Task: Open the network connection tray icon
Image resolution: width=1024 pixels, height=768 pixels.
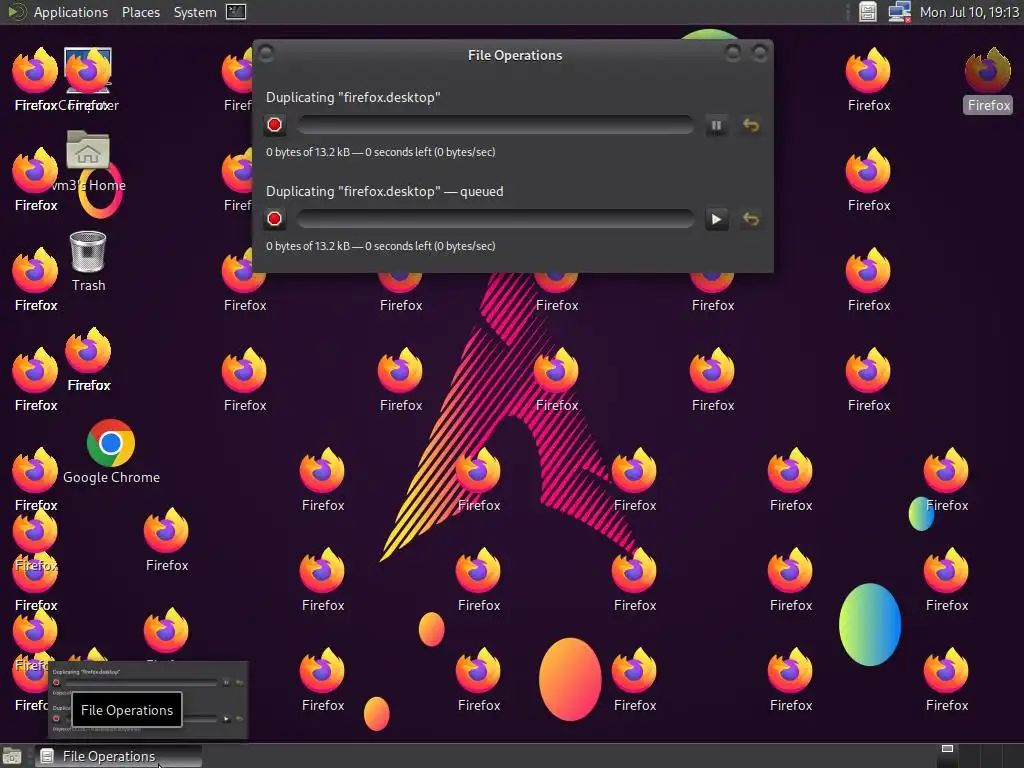Action: [899, 12]
